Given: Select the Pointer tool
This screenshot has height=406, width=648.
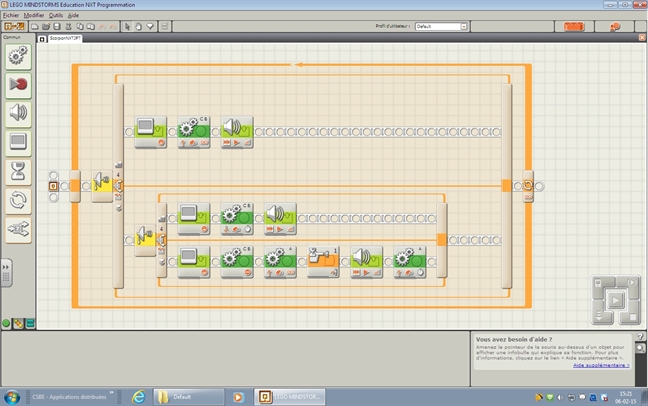Looking at the screenshot, I should (x=127, y=26).
